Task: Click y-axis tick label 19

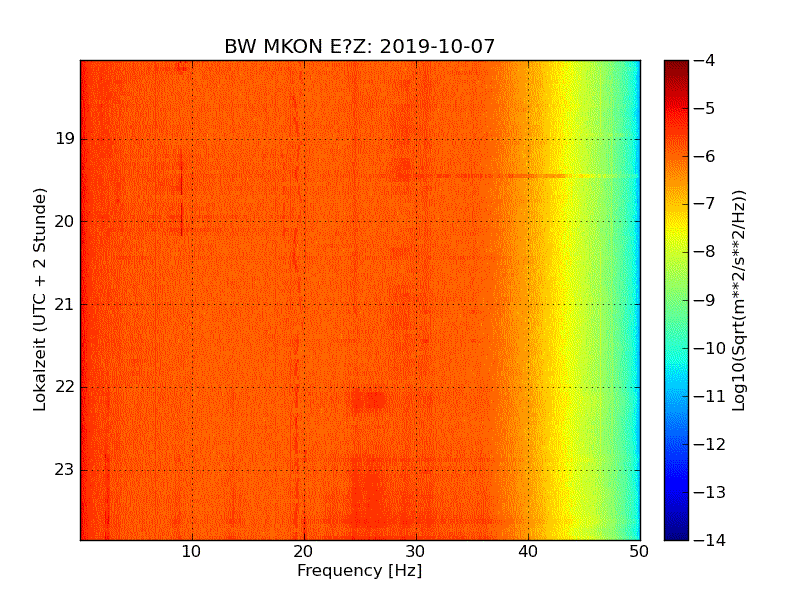Action: (65, 139)
